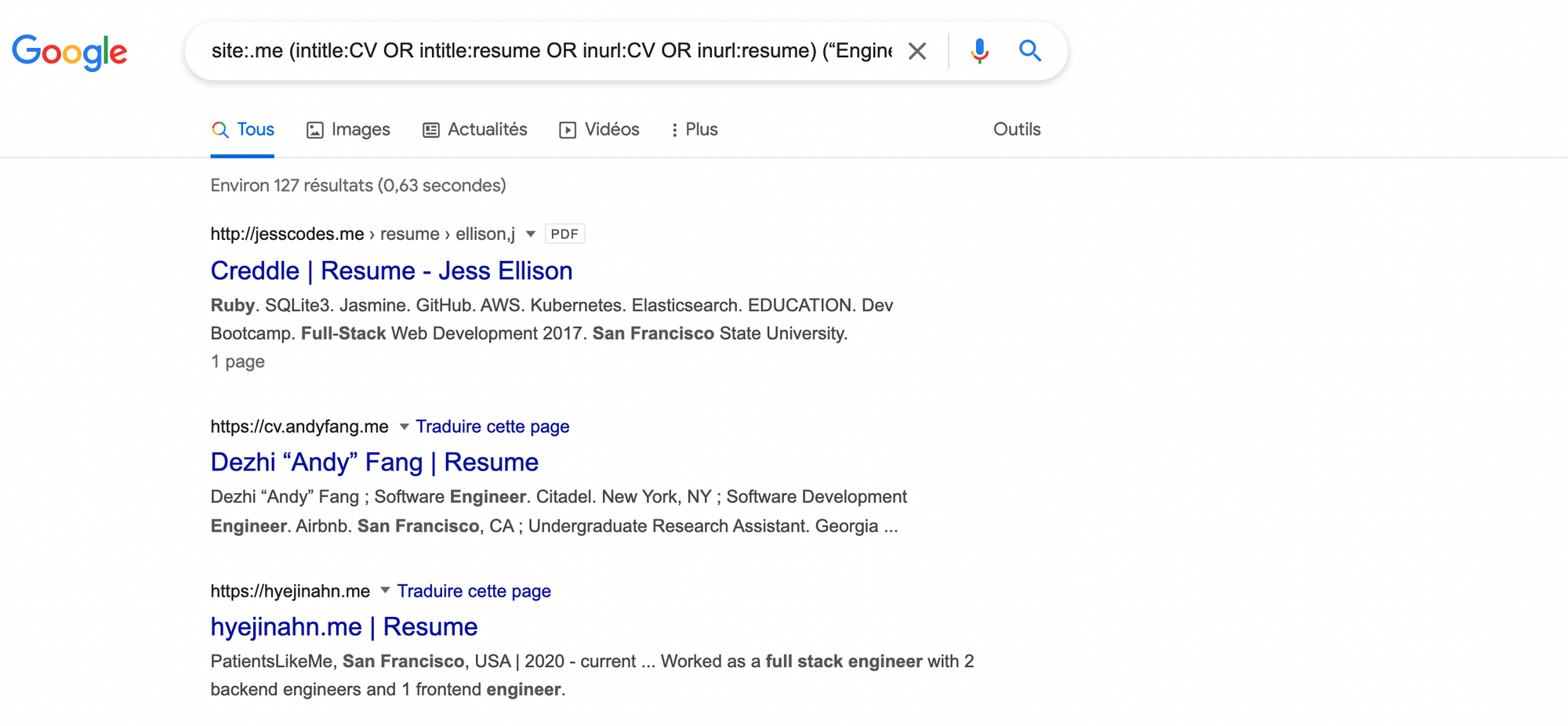
Task: Expand the Plus menu
Action: click(695, 130)
